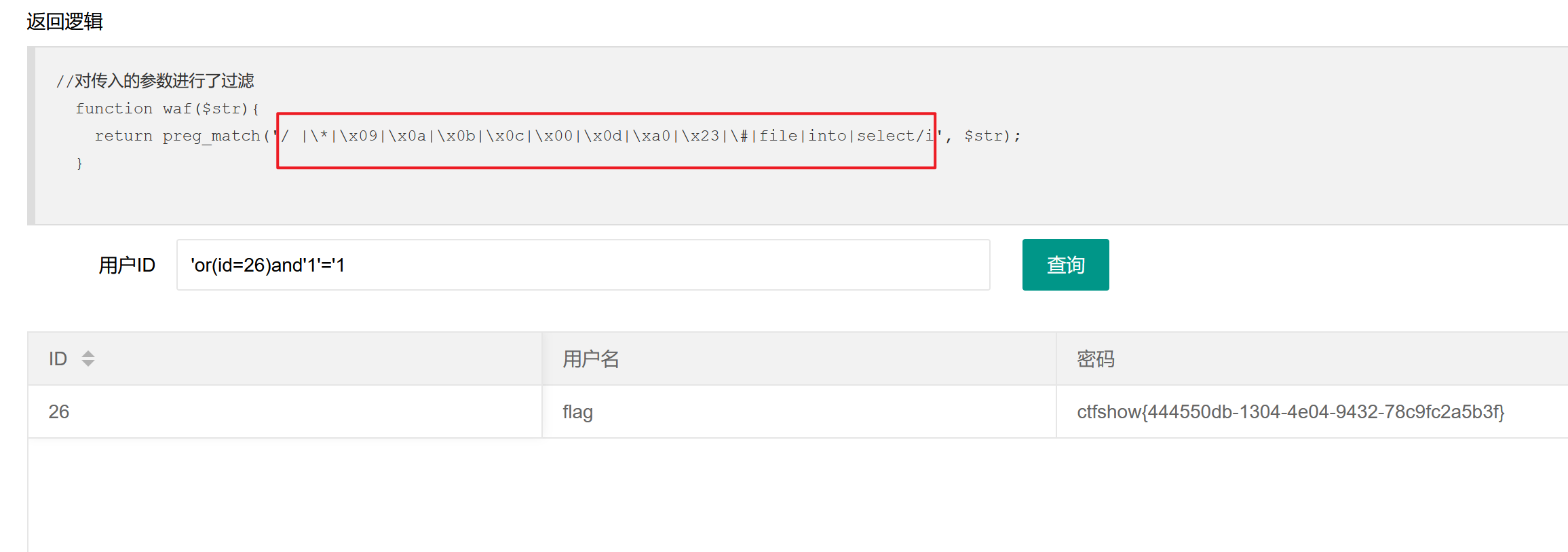The width and height of the screenshot is (1568, 552).
Task: Click the ctfshow flag password cell
Action: click(1290, 411)
